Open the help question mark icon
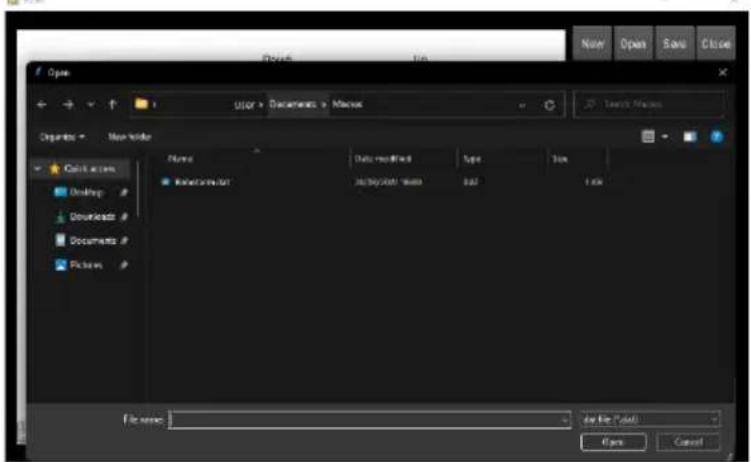Screen dimensions: 751x462 (x=716, y=135)
